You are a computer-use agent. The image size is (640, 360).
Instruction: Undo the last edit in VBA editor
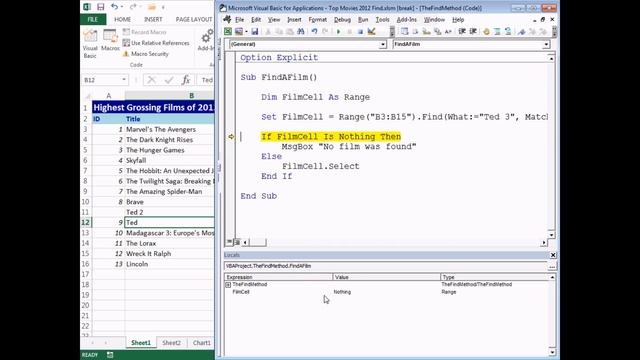tap(314, 31)
